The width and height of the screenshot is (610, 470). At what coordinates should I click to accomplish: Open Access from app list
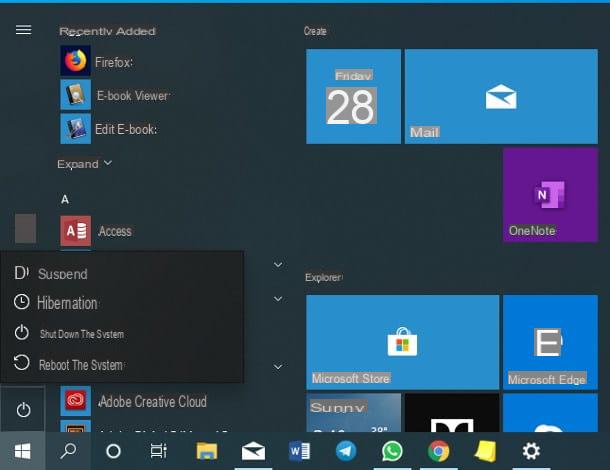click(x=96, y=231)
